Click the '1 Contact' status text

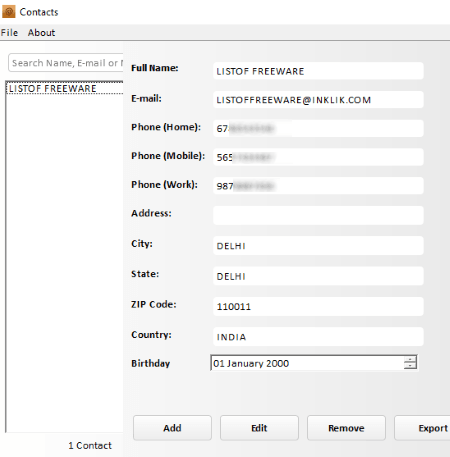90,445
